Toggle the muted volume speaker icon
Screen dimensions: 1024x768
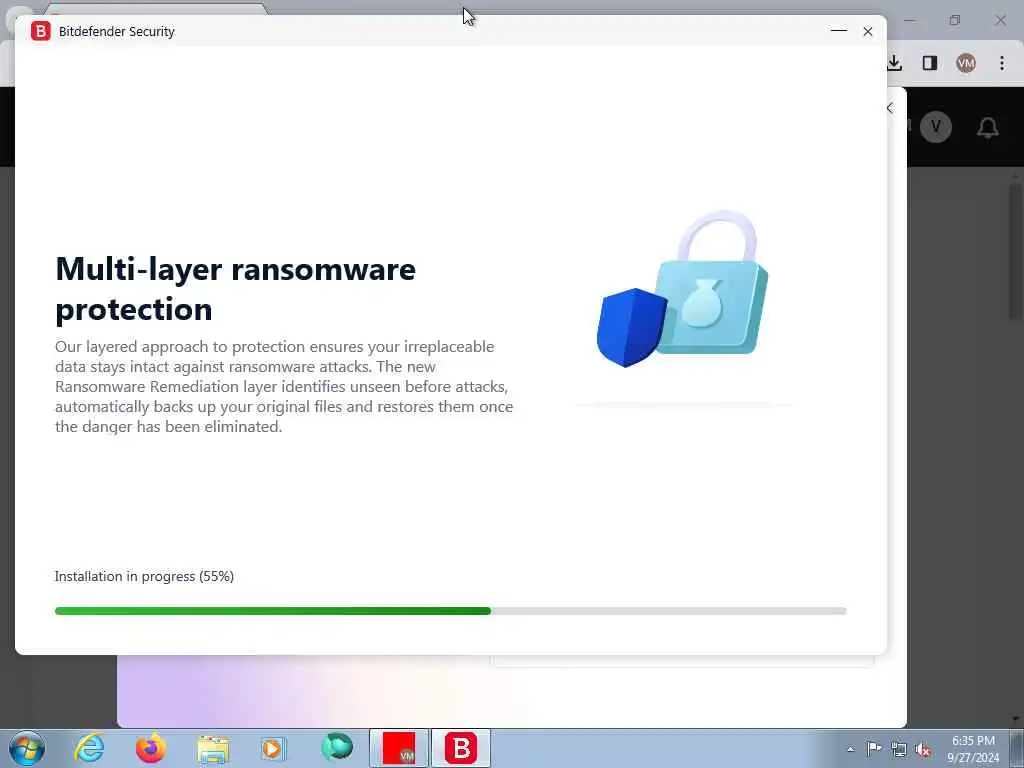click(x=923, y=749)
